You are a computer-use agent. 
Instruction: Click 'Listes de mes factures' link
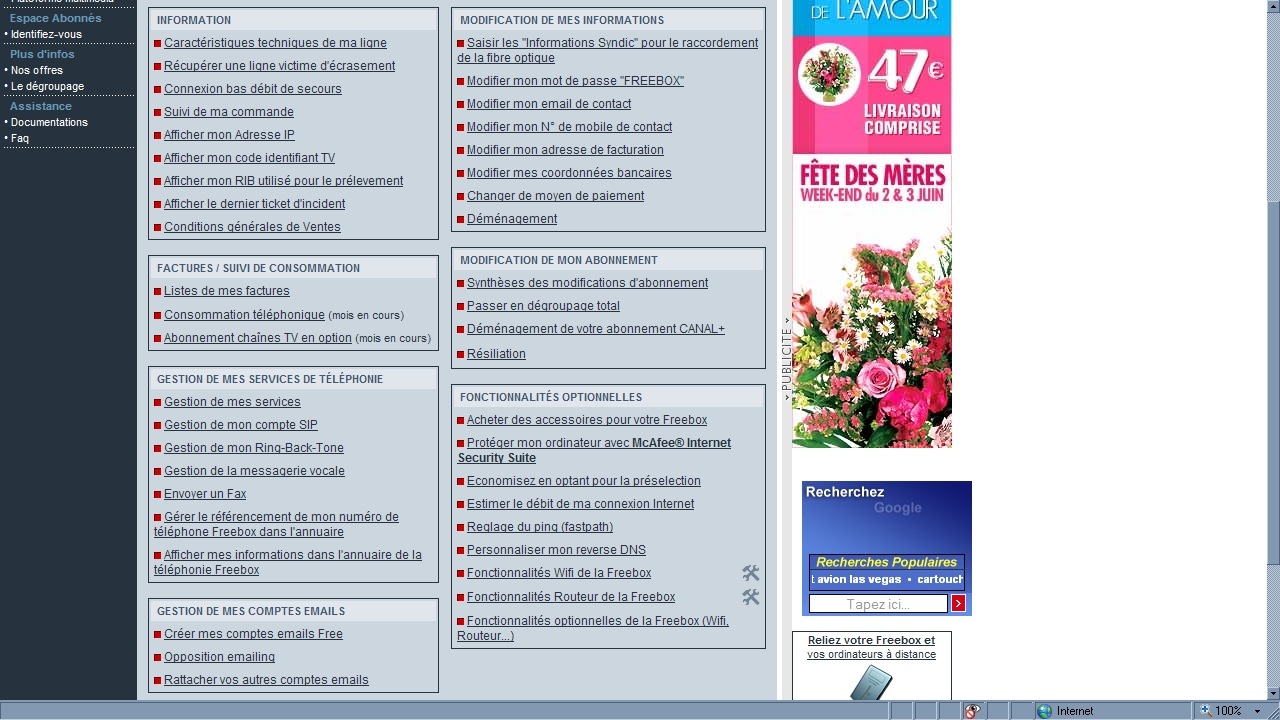(226, 291)
